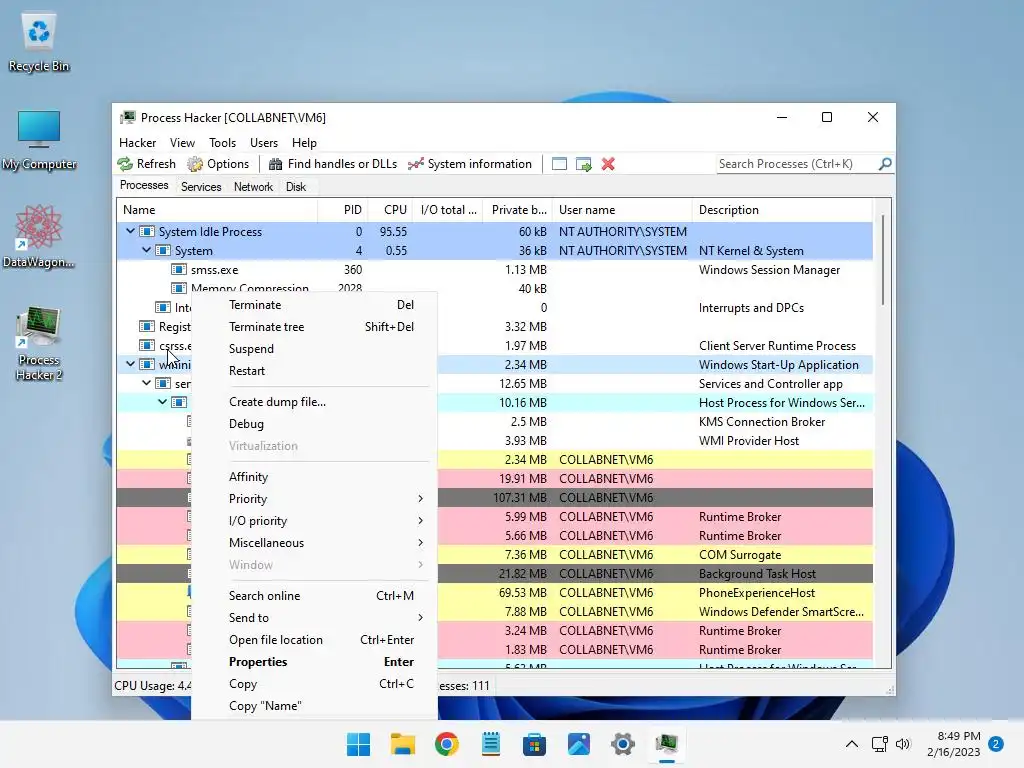Click the System Idle Process icon
1024x768 pixels.
coord(147,232)
